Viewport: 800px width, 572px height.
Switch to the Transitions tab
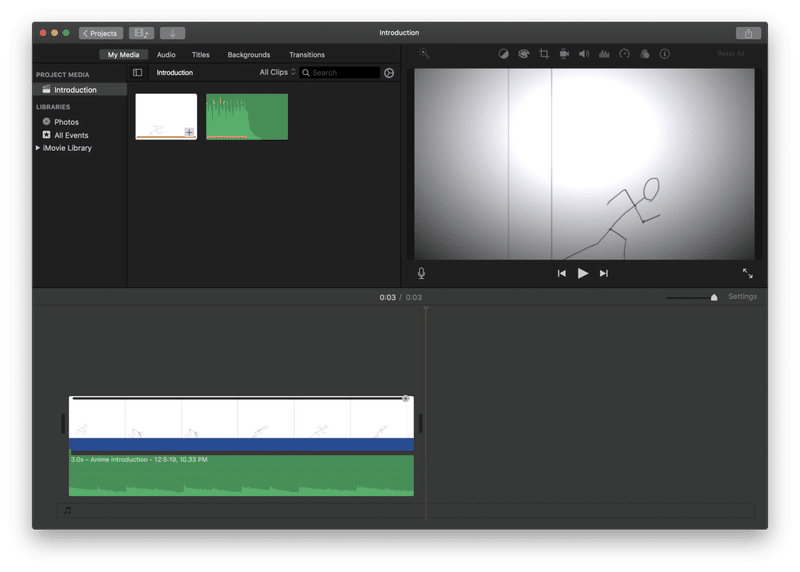coord(307,55)
